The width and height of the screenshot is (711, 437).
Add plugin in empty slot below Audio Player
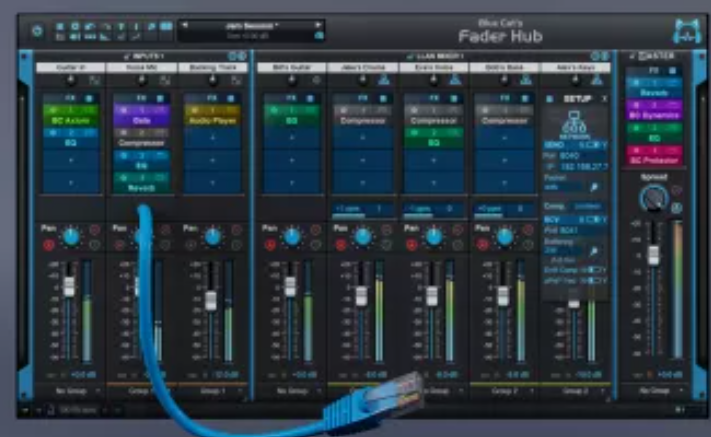coord(213,137)
